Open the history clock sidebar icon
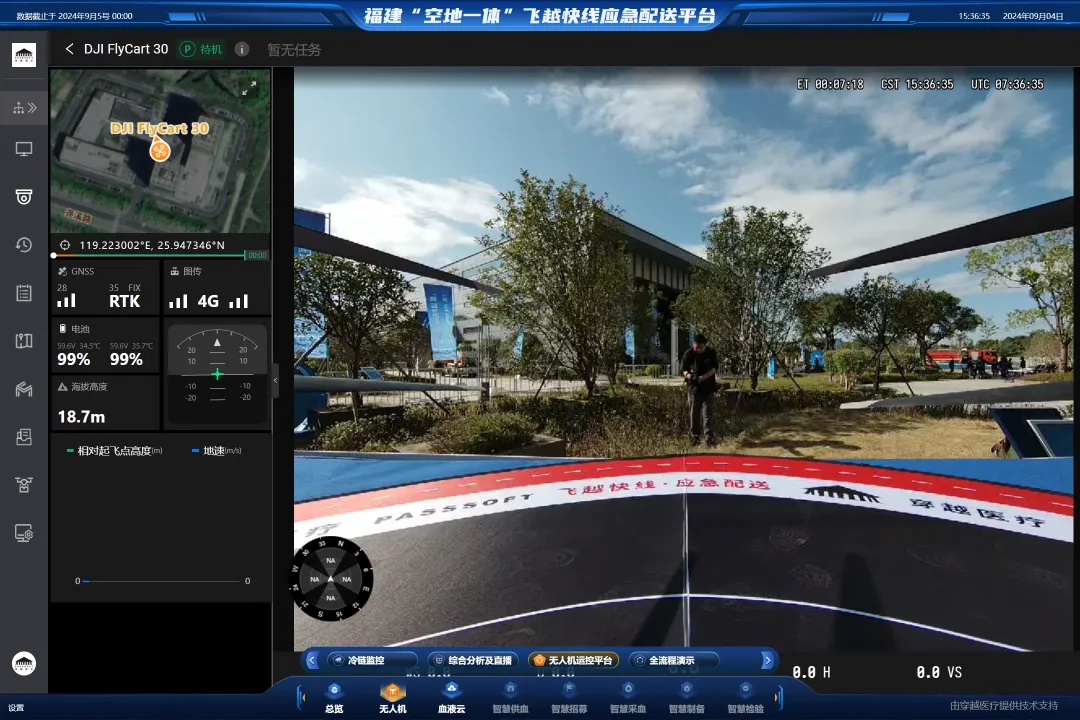1080x720 pixels. click(24, 245)
